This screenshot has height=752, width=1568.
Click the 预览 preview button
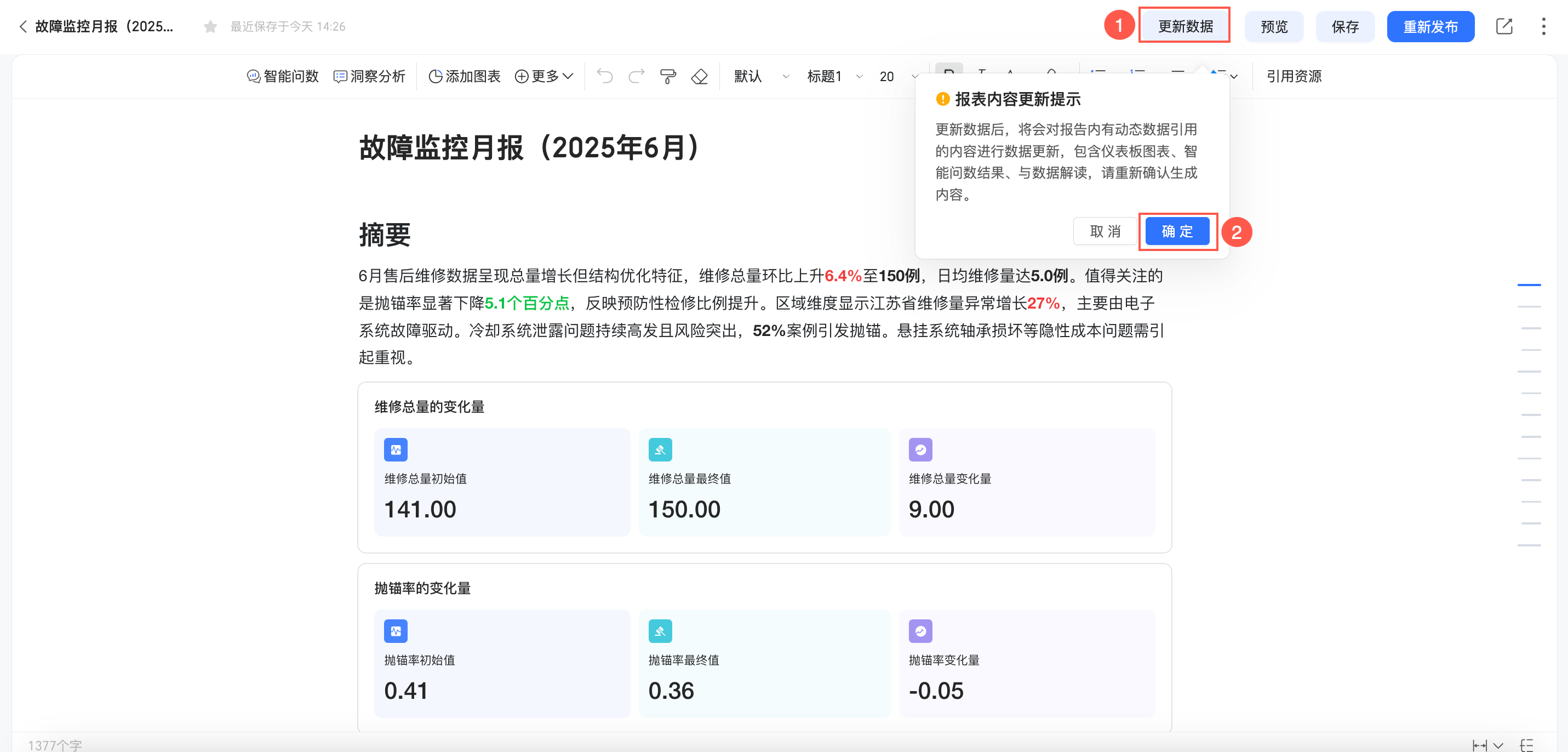pyautogui.click(x=1274, y=27)
